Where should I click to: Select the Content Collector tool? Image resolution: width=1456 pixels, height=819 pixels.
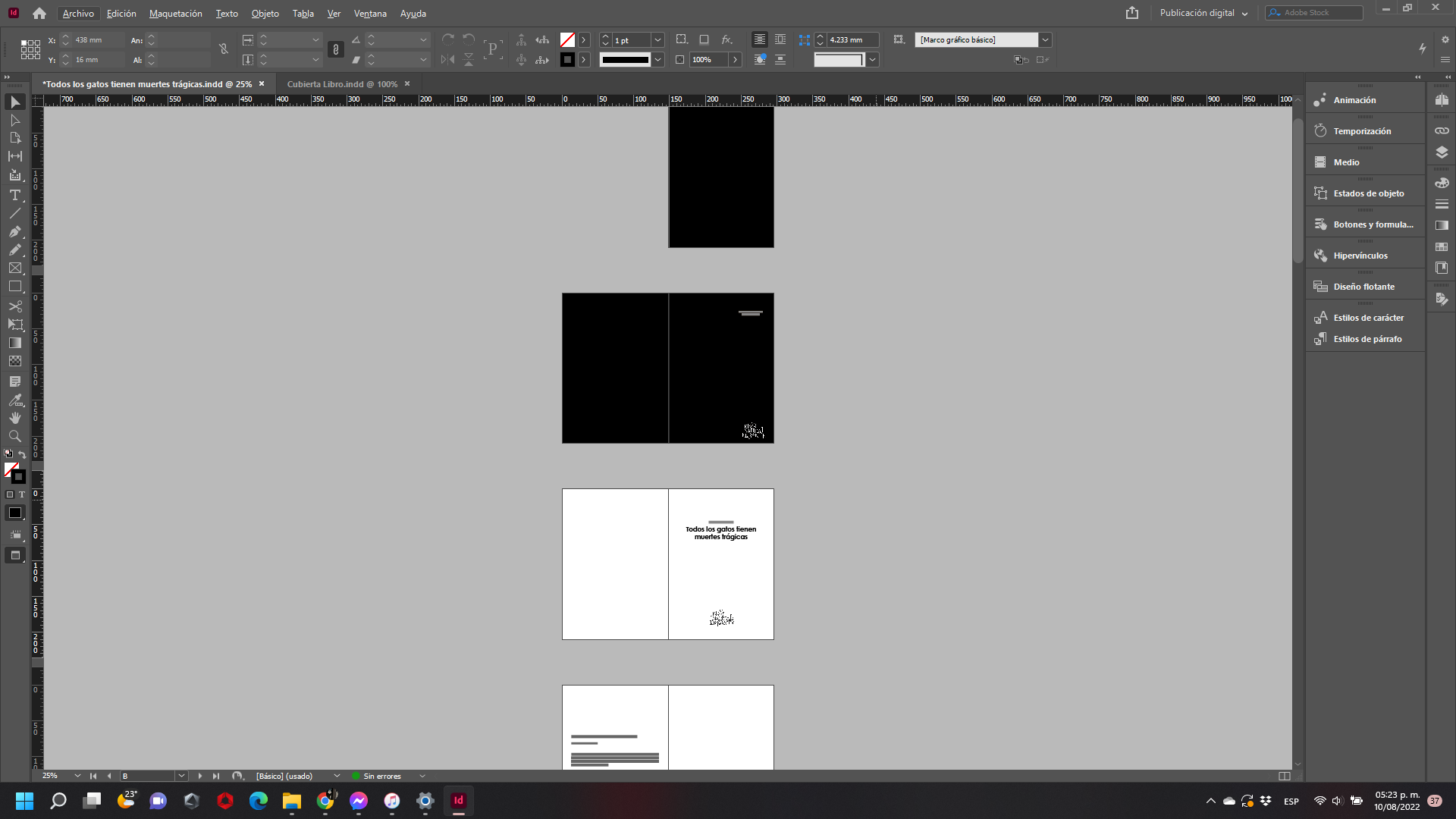14,175
